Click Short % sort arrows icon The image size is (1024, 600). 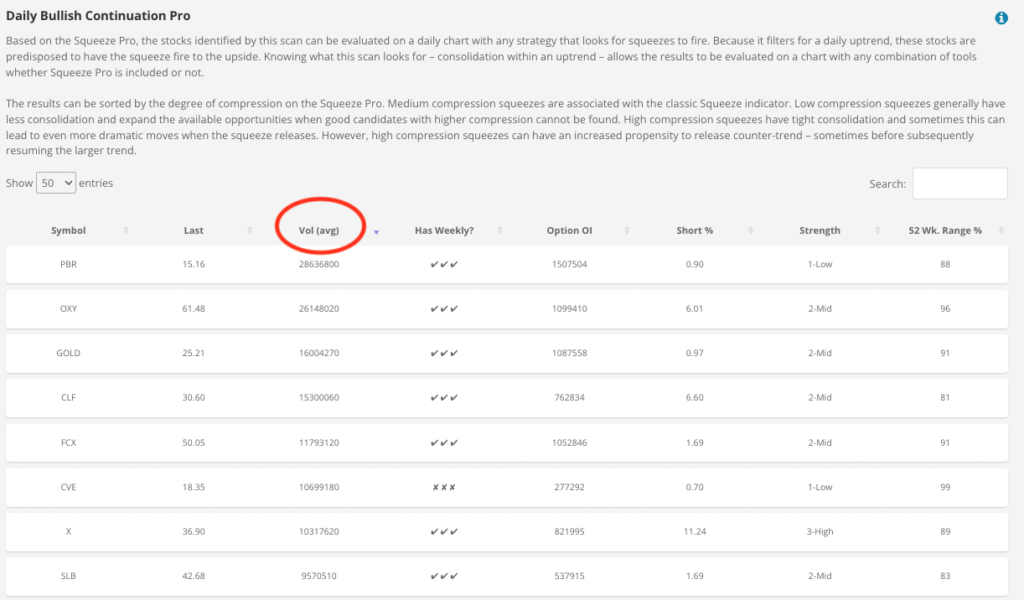click(750, 230)
